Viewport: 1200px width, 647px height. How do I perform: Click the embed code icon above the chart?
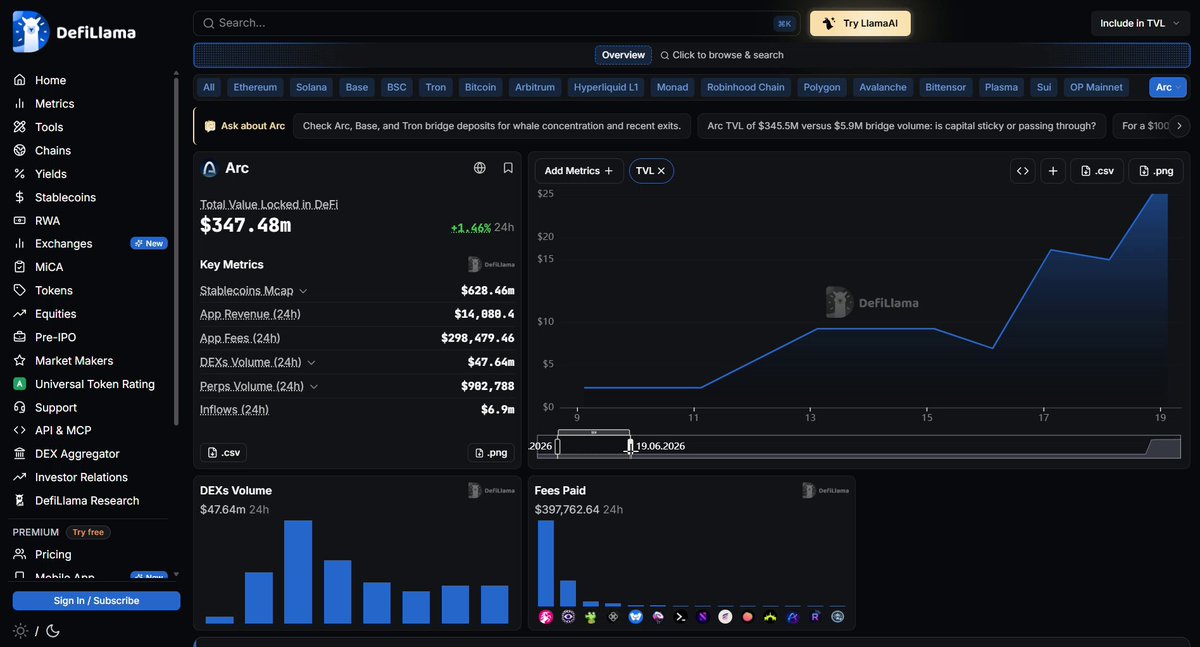1022,171
